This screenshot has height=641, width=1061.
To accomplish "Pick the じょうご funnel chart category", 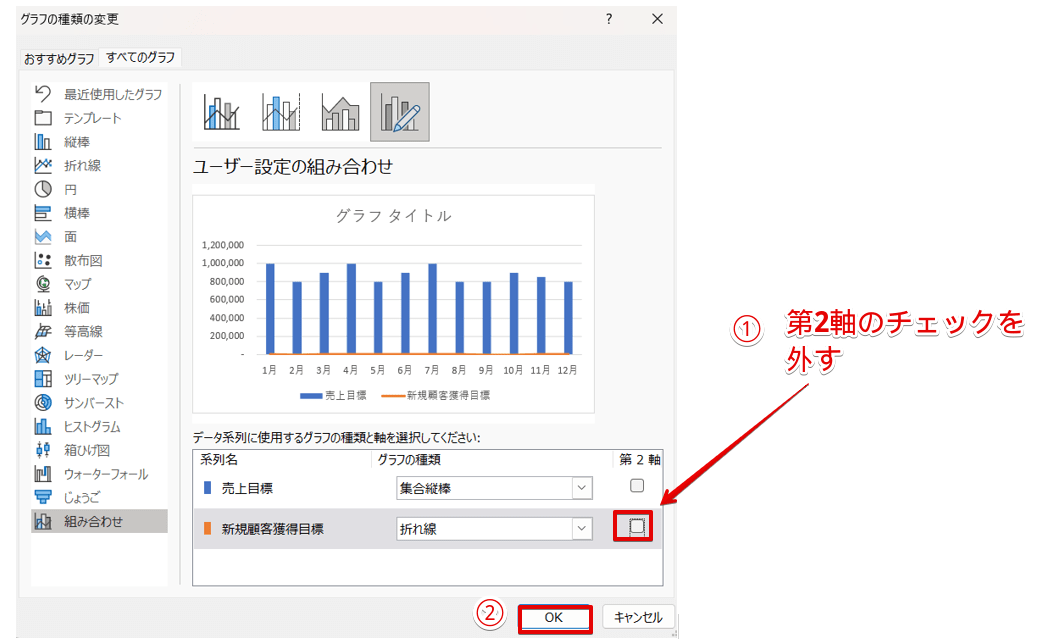I will [x=82, y=497].
